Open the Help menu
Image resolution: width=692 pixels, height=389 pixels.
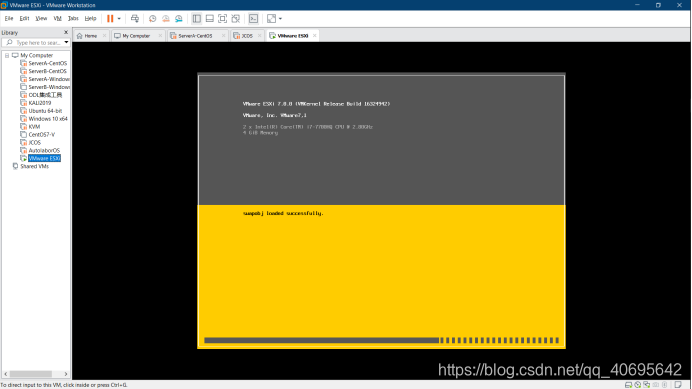coord(90,19)
